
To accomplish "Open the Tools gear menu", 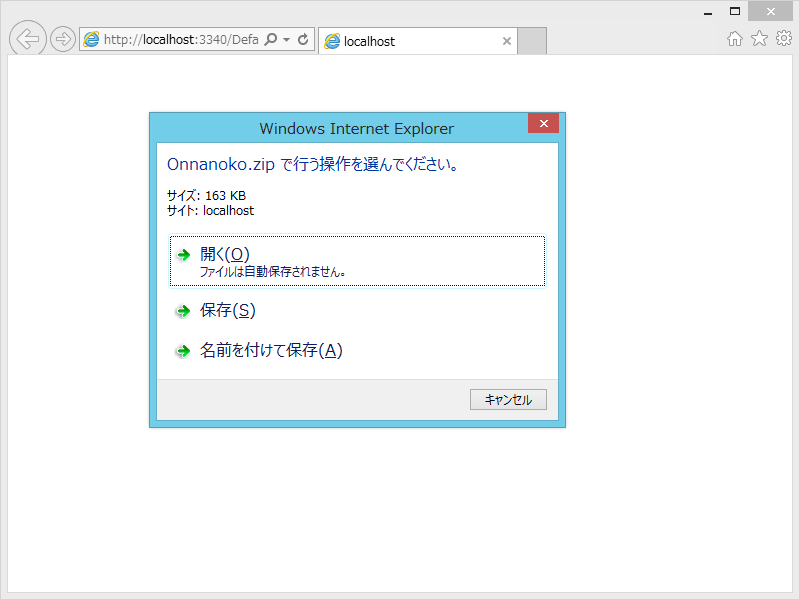I will click(784, 38).
